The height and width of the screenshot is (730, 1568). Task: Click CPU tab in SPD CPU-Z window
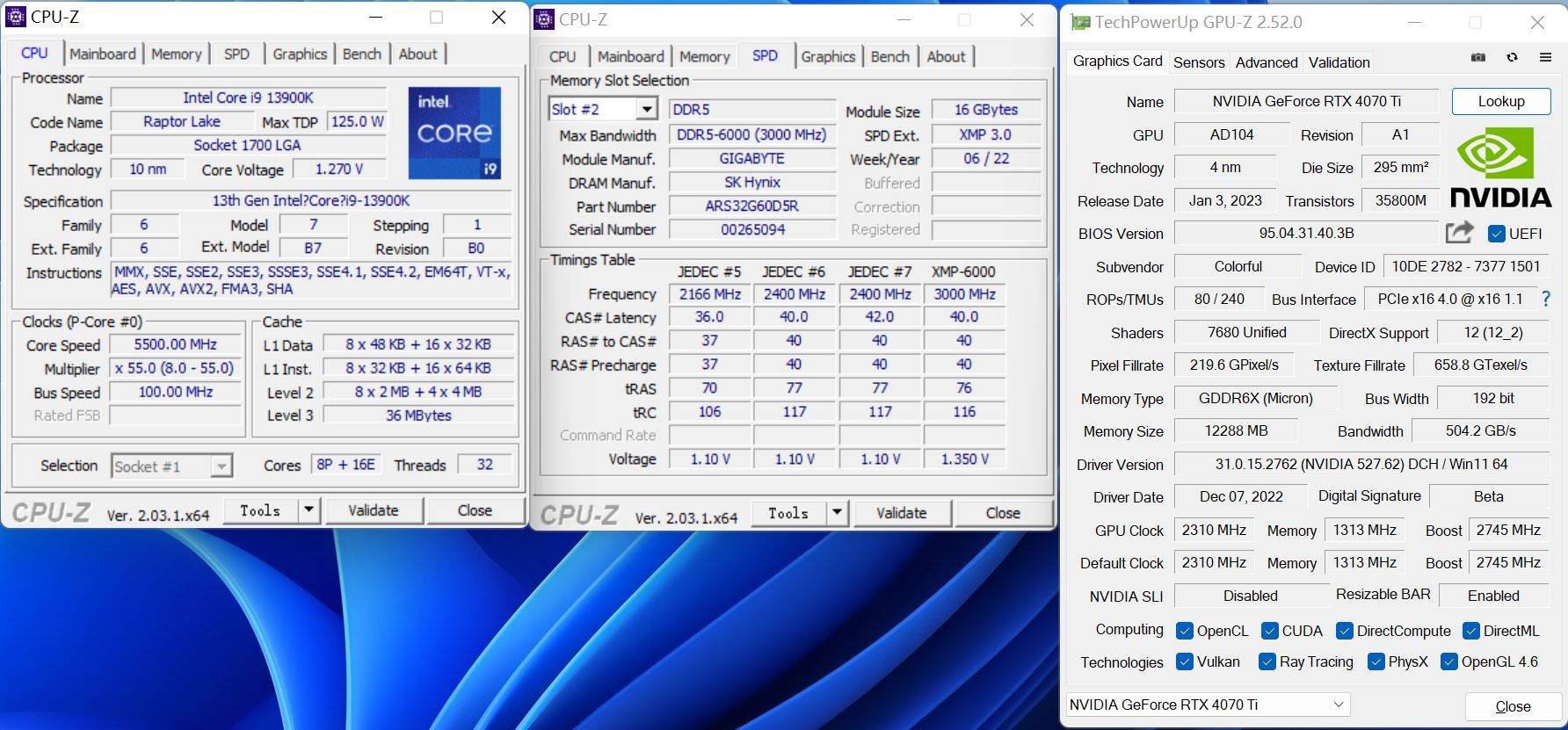coord(563,56)
